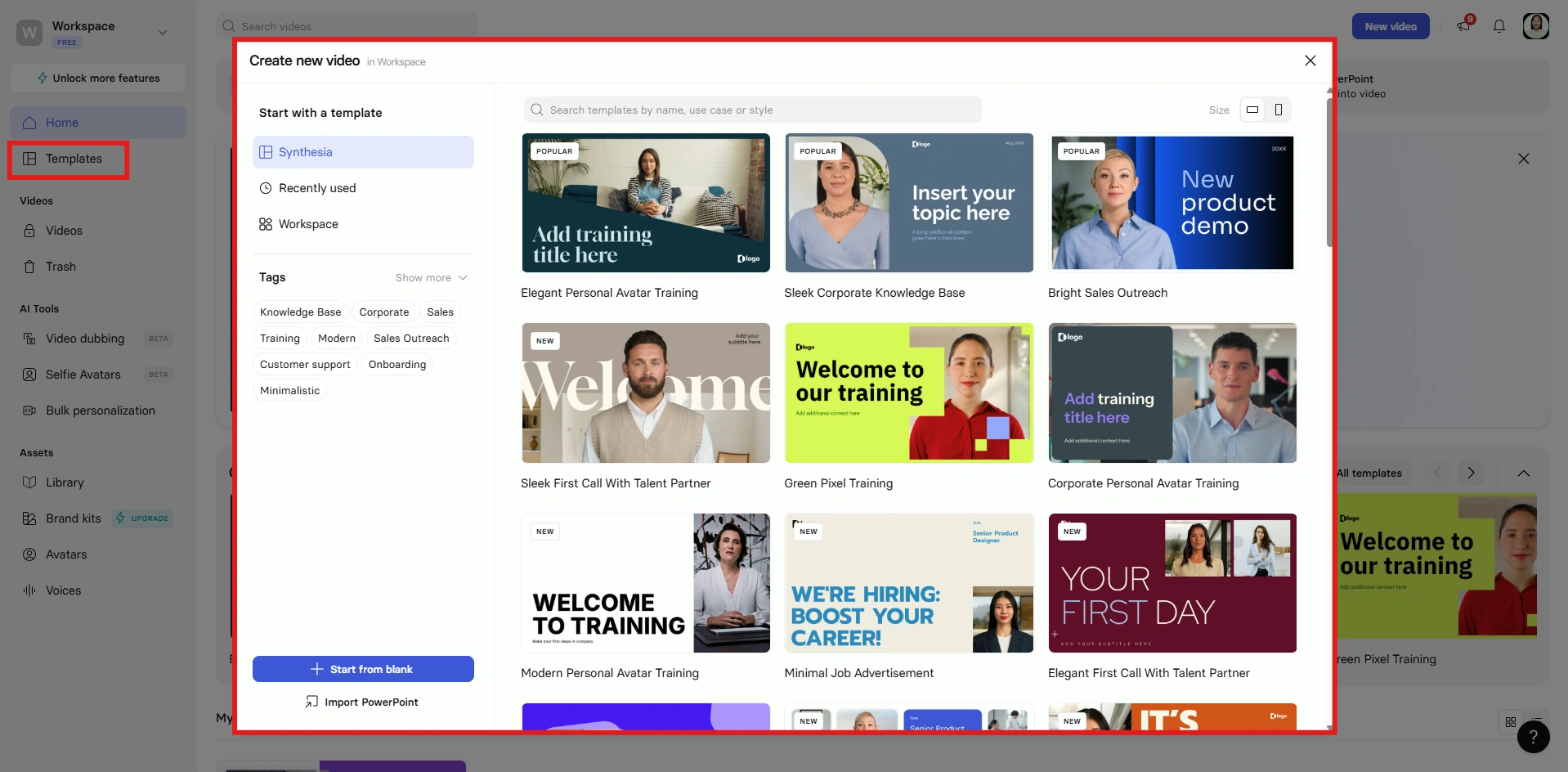This screenshot has height=772, width=1568.
Task: Click Unlock more features button
Action: tap(98, 79)
